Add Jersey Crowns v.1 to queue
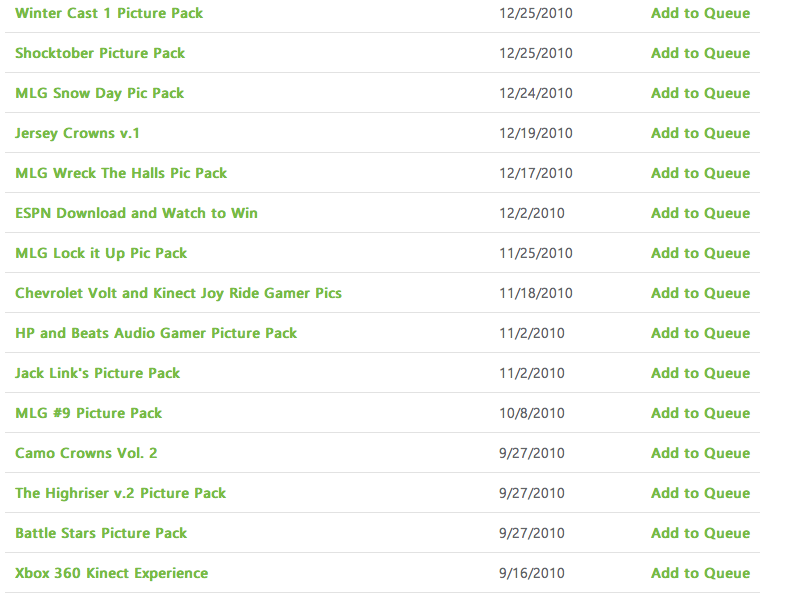 (700, 133)
